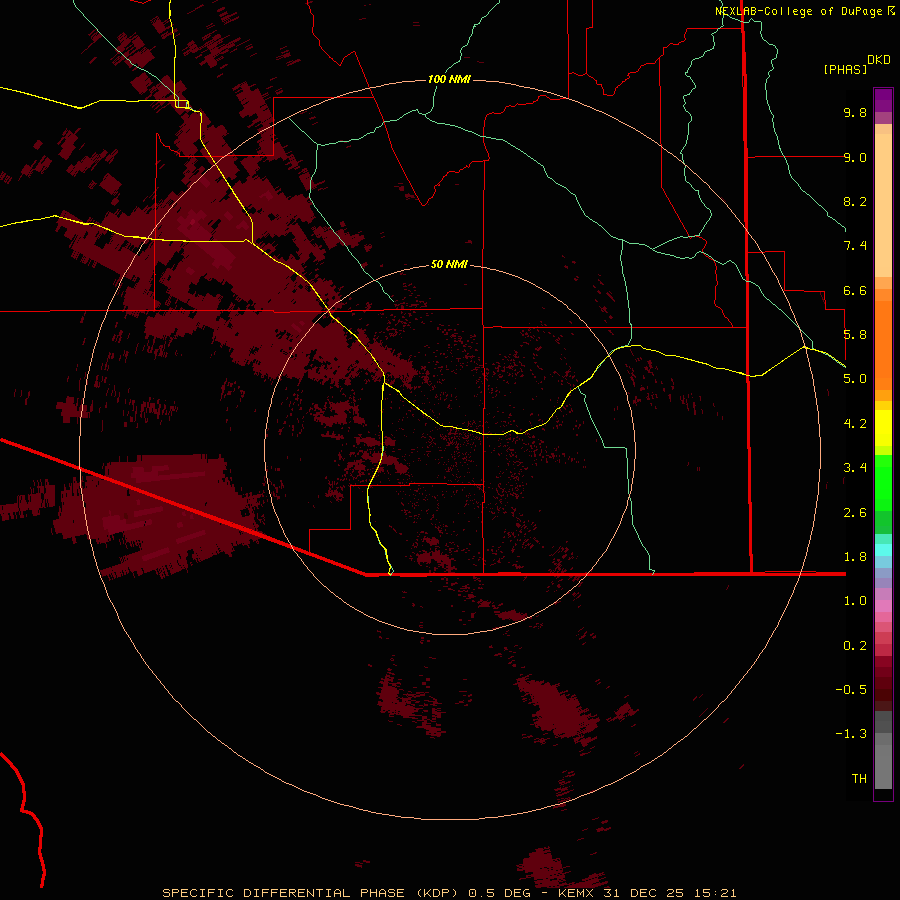This screenshot has height=900, width=900.
Task: Click the 50 NMI range ring label
Action: 449,264
